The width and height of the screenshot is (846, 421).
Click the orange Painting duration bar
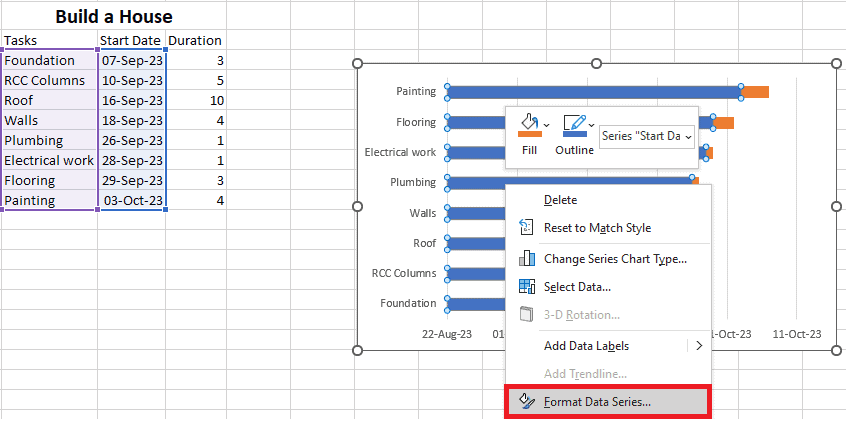(x=755, y=92)
